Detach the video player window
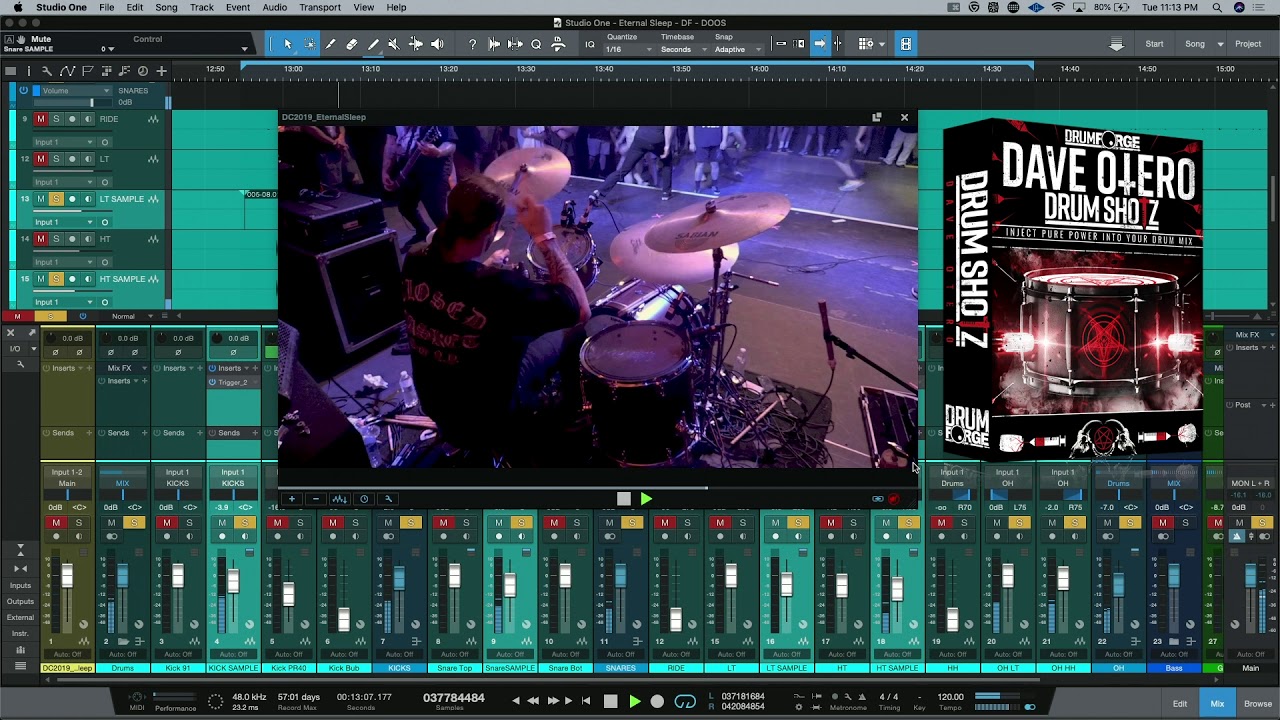Image resolution: width=1280 pixels, height=720 pixels. coord(877,117)
